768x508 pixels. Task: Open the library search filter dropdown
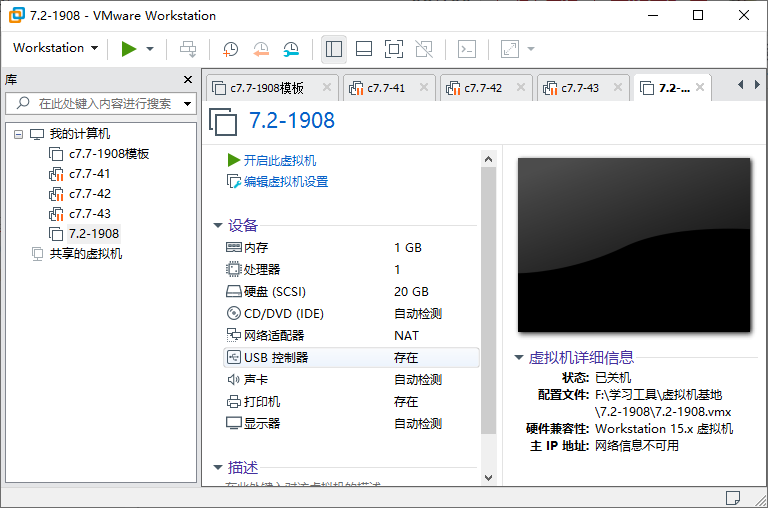[x=187, y=103]
